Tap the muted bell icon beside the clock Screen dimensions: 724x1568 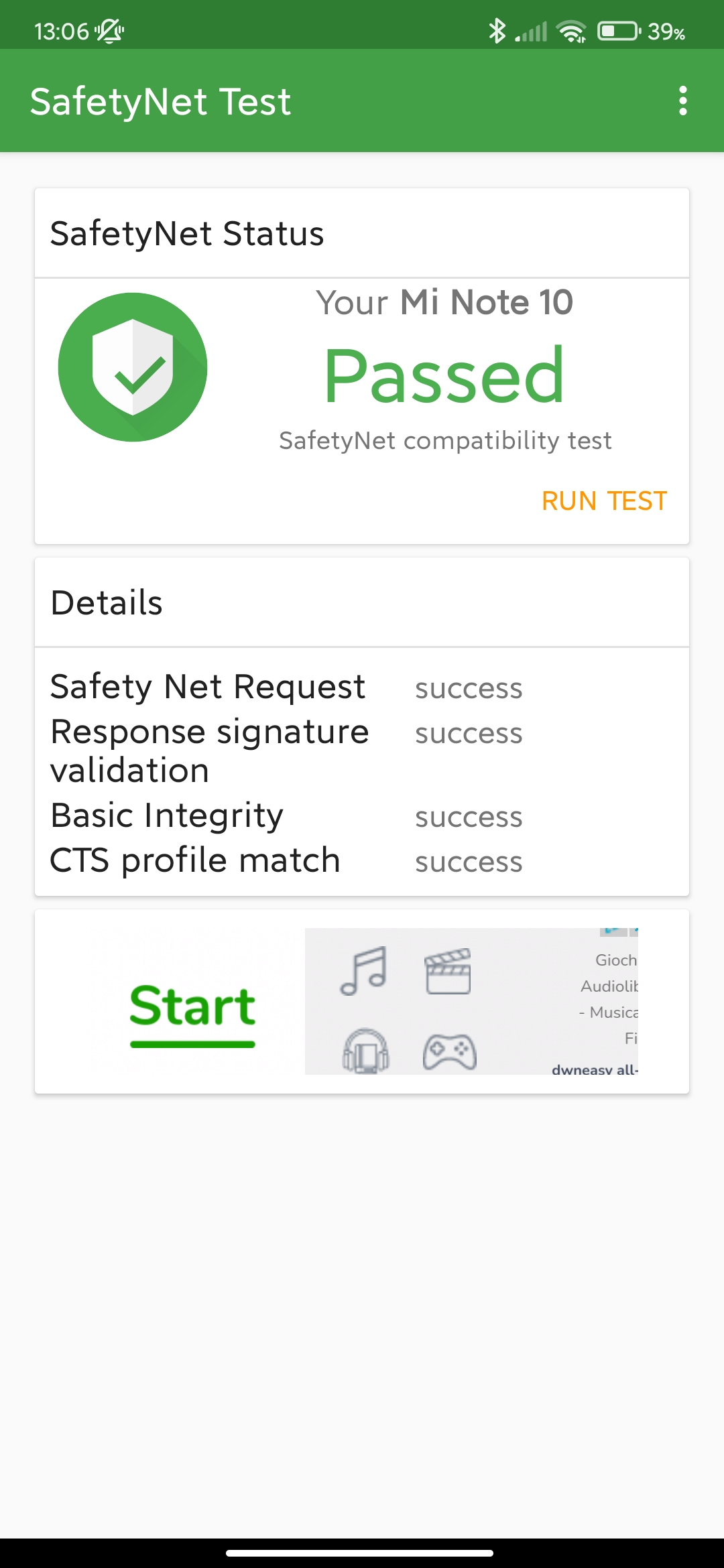coord(109,31)
